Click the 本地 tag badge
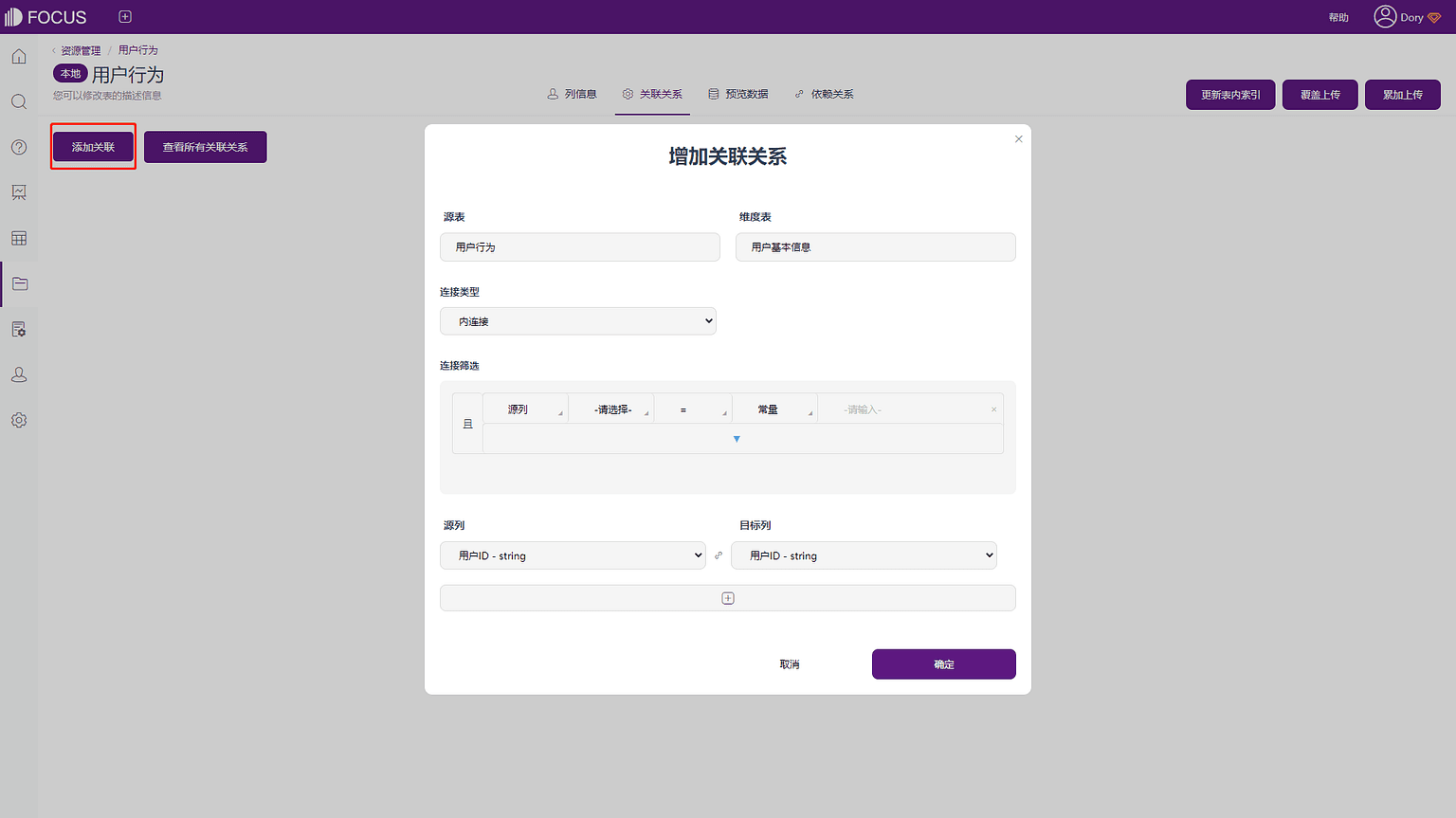The image size is (1456, 818). coord(70,74)
